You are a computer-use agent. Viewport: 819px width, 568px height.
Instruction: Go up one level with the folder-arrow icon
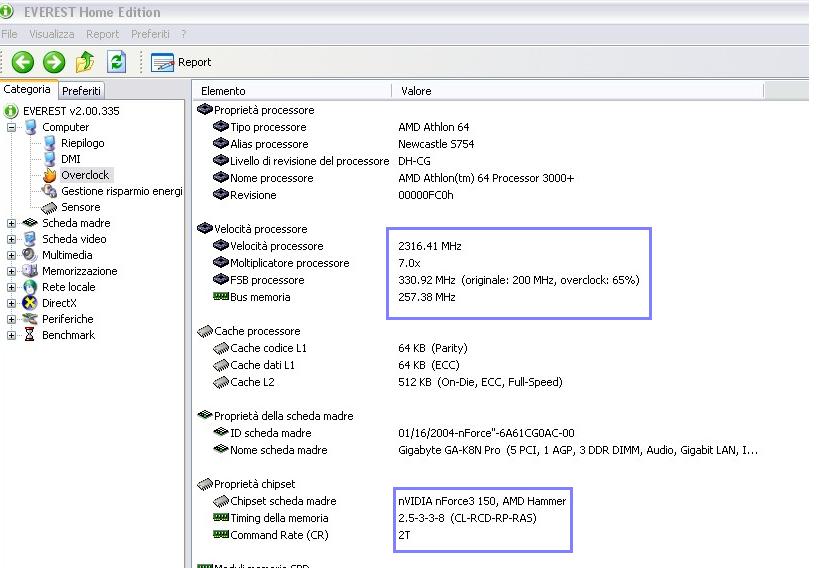(85, 62)
